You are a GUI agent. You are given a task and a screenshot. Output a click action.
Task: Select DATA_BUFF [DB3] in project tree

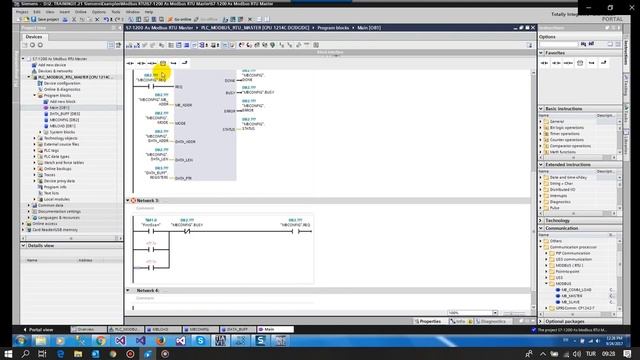pyautogui.click(x=64, y=114)
